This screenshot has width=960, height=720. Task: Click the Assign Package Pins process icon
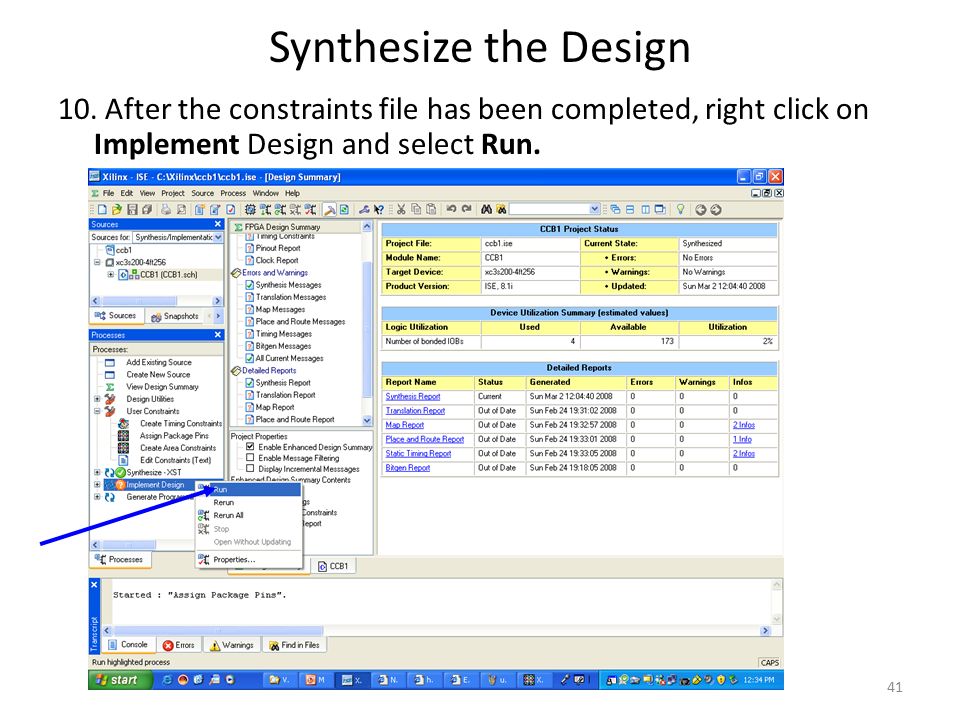[124, 436]
